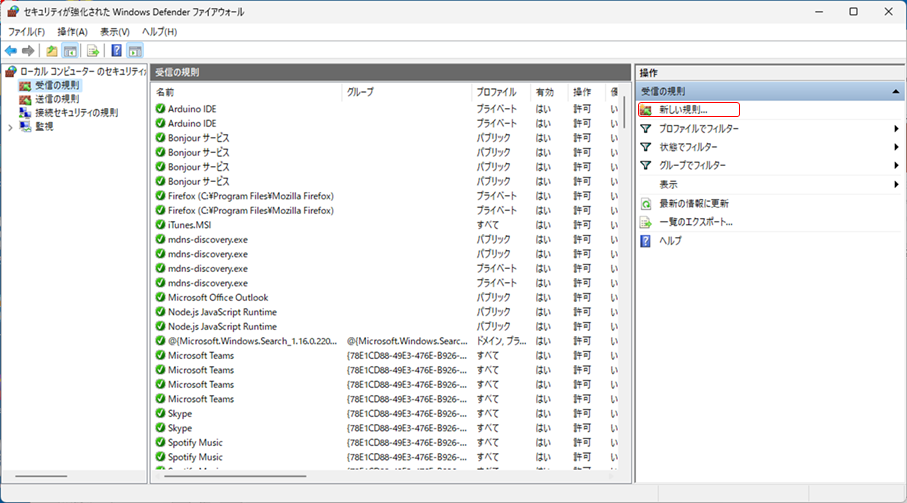907x503 pixels.
Task: Click 一覧のエクスポート... action
Action: pyautogui.click(x=695, y=221)
